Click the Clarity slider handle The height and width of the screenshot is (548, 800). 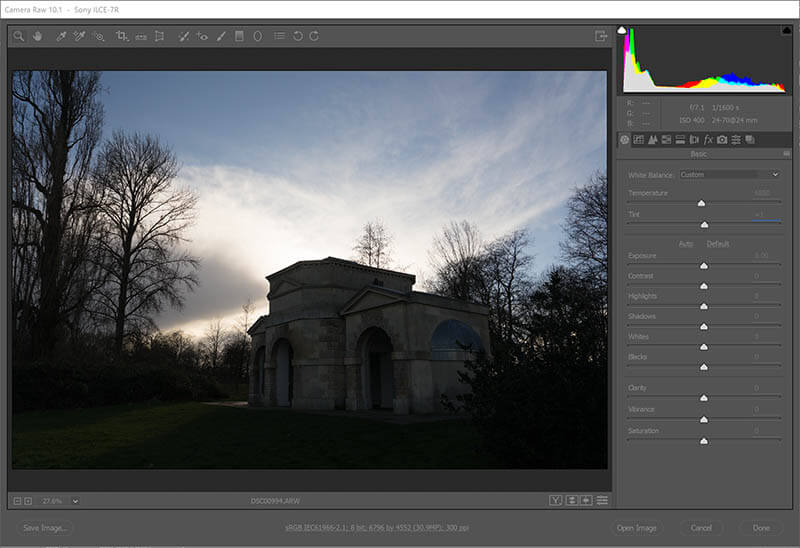tap(704, 398)
